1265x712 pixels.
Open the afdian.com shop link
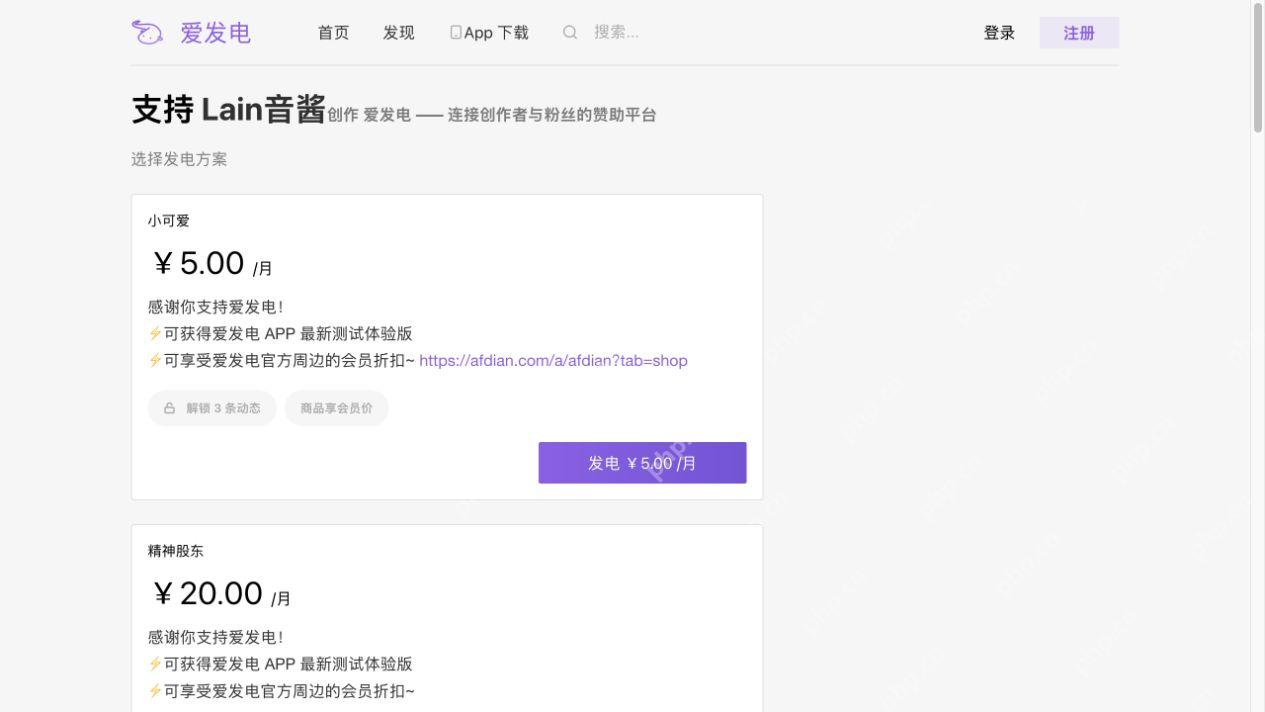[x=553, y=360]
